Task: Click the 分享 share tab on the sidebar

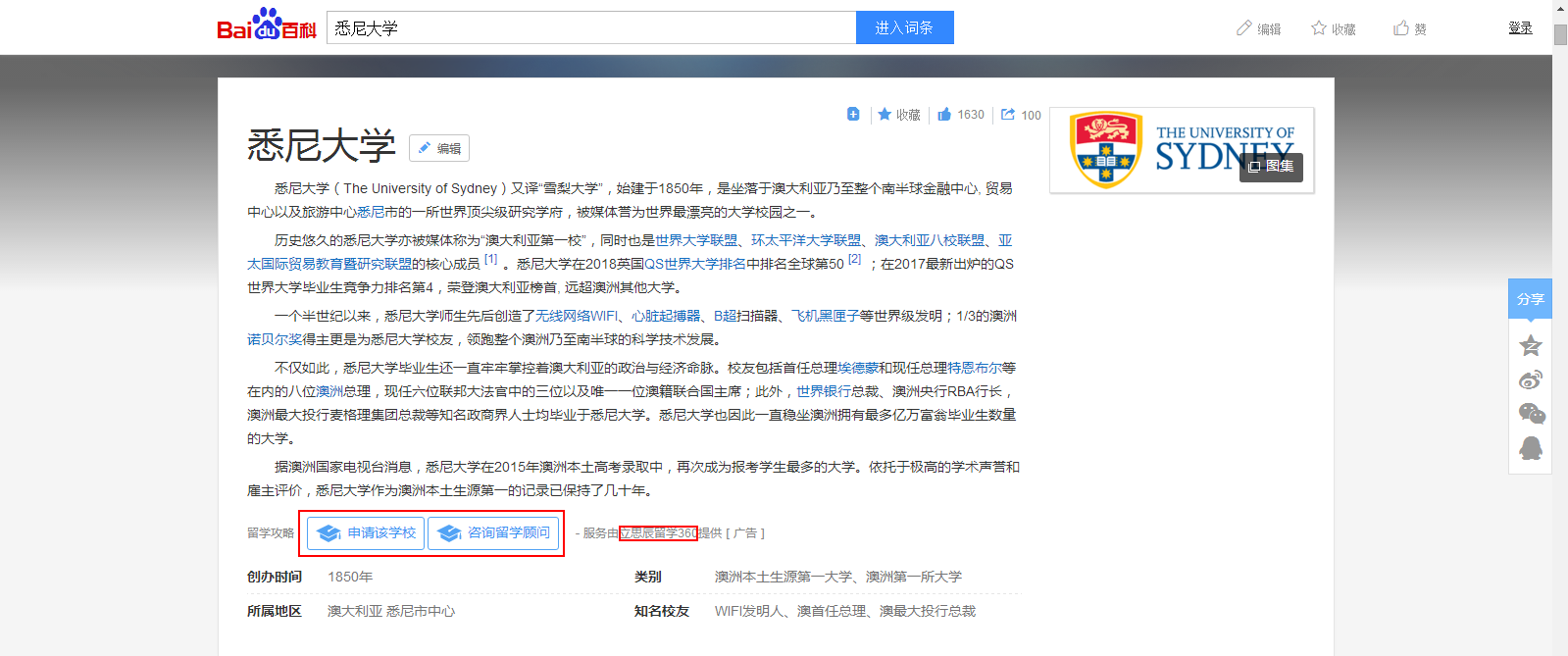Action: click(x=1530, y=299)
